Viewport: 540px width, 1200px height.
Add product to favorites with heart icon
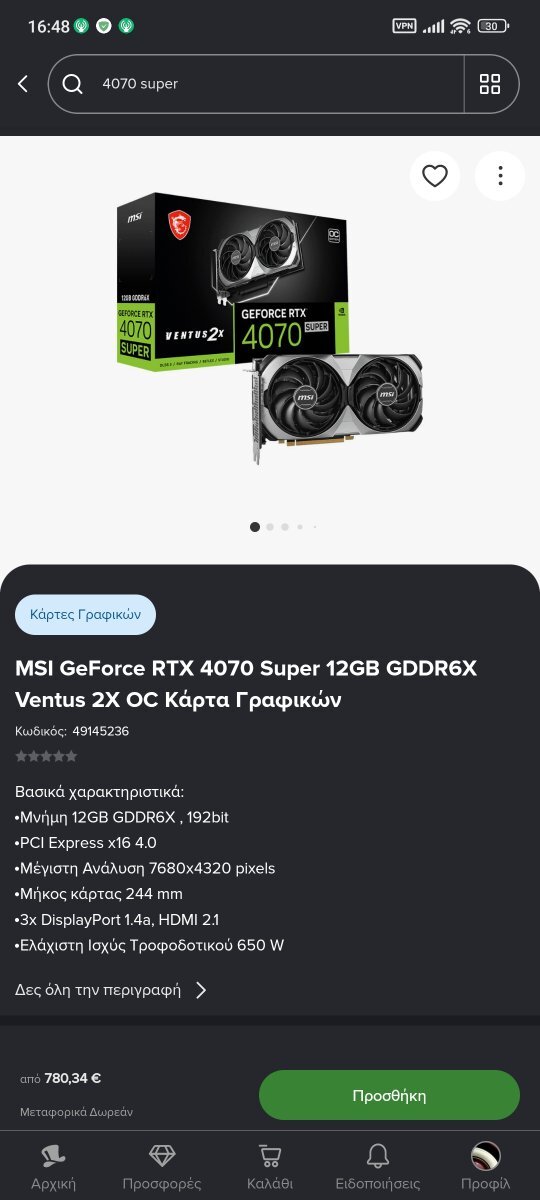pos(435,176)
